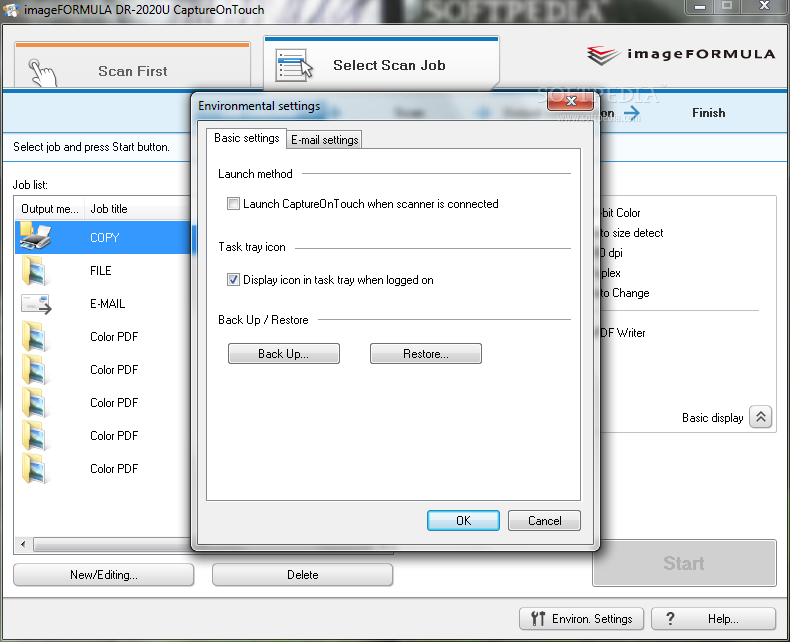Image resolution: width=790 pixels, height=642 pixels.
Task: Enable Launch CaptureOnTouch when scanner is connected
Action: [x=233, y=204]
